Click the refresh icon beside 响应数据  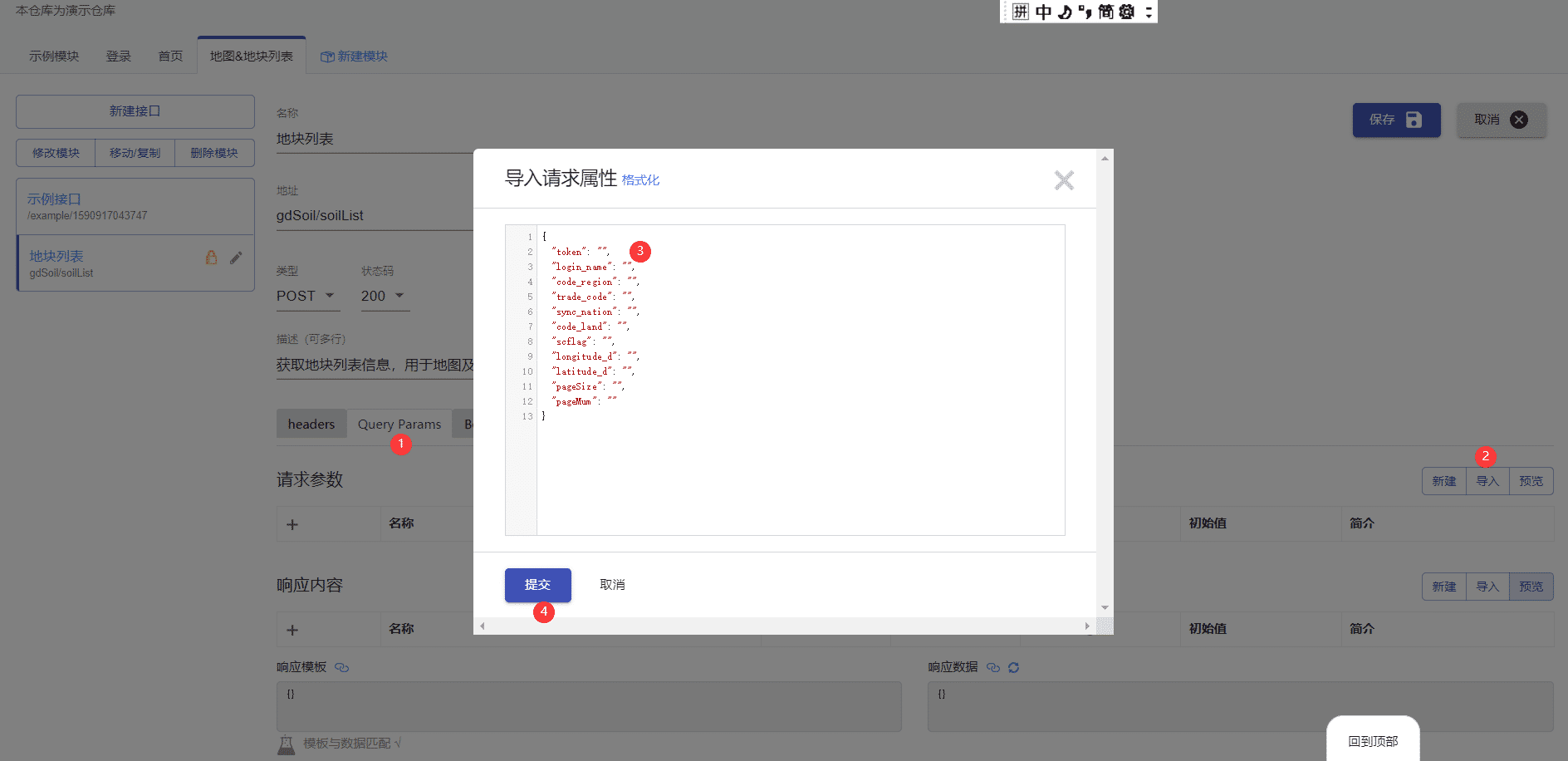(1013, 667)
